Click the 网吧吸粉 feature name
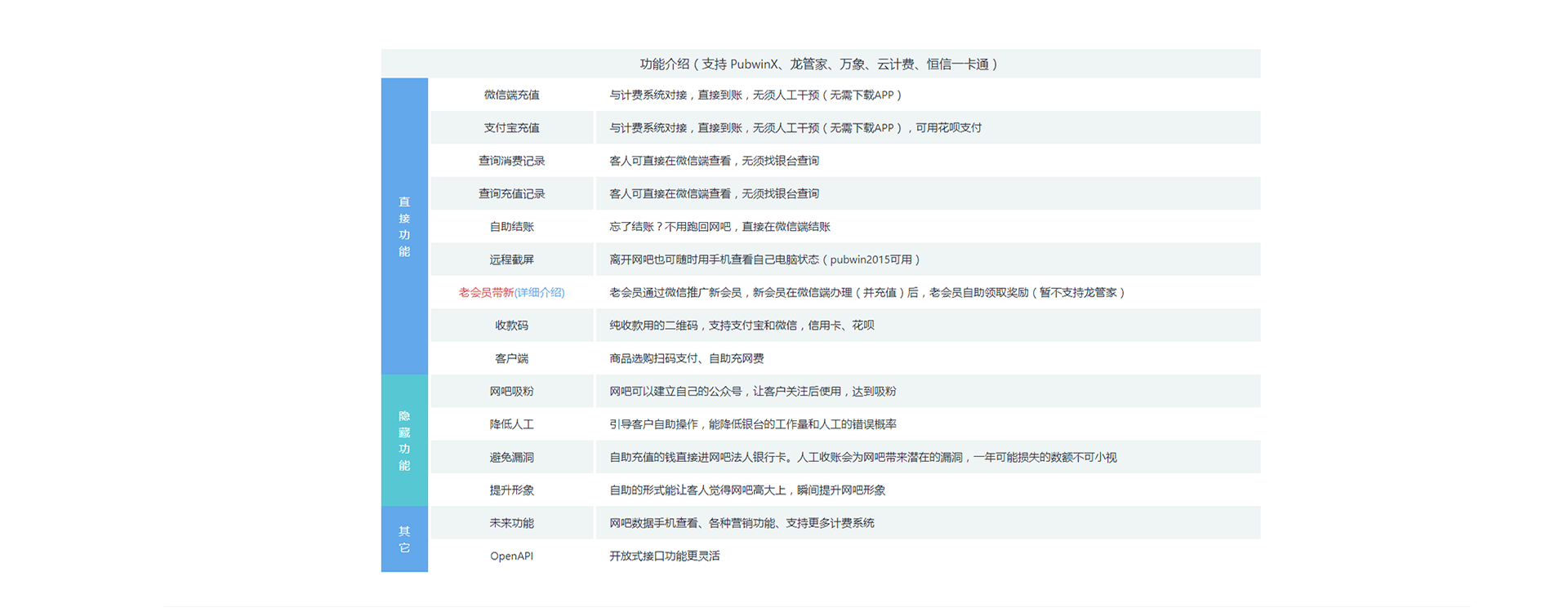 (512, 391)
